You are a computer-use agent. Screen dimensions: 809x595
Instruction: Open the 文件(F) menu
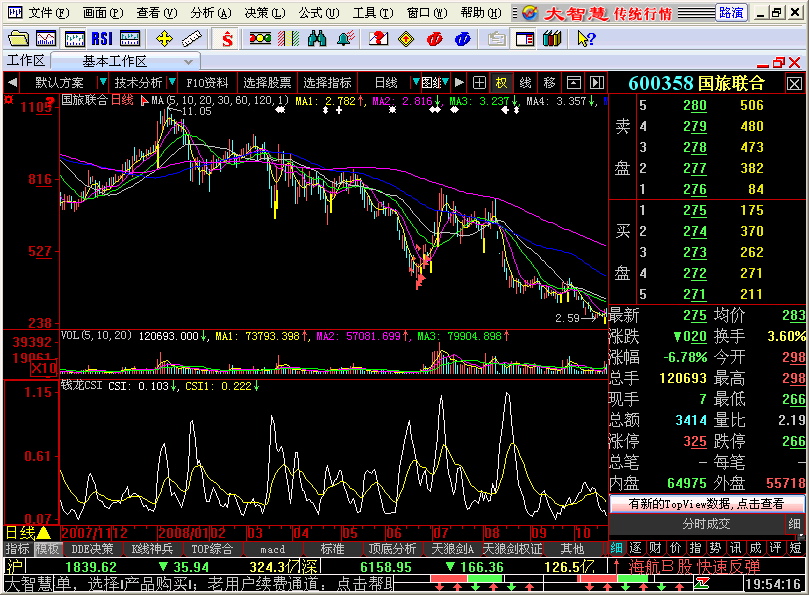(x=48, y=13)
